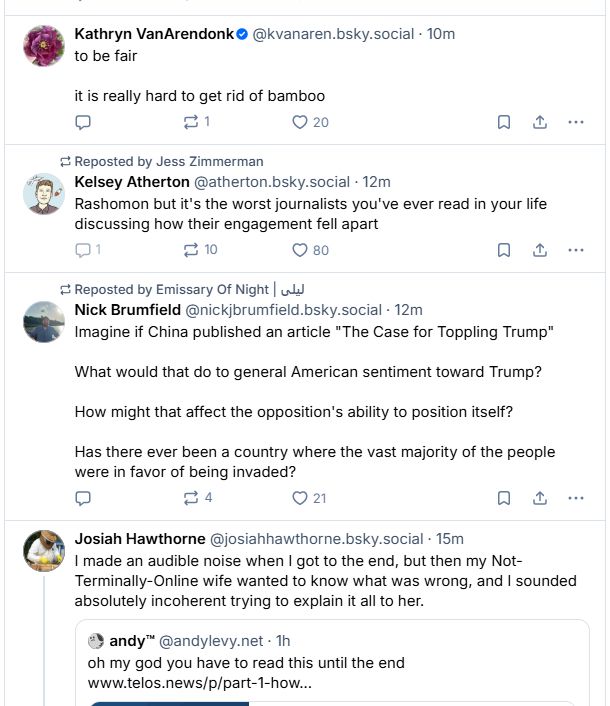Open Kathryn VanArendonk's avatar

[x=44, y=46]
